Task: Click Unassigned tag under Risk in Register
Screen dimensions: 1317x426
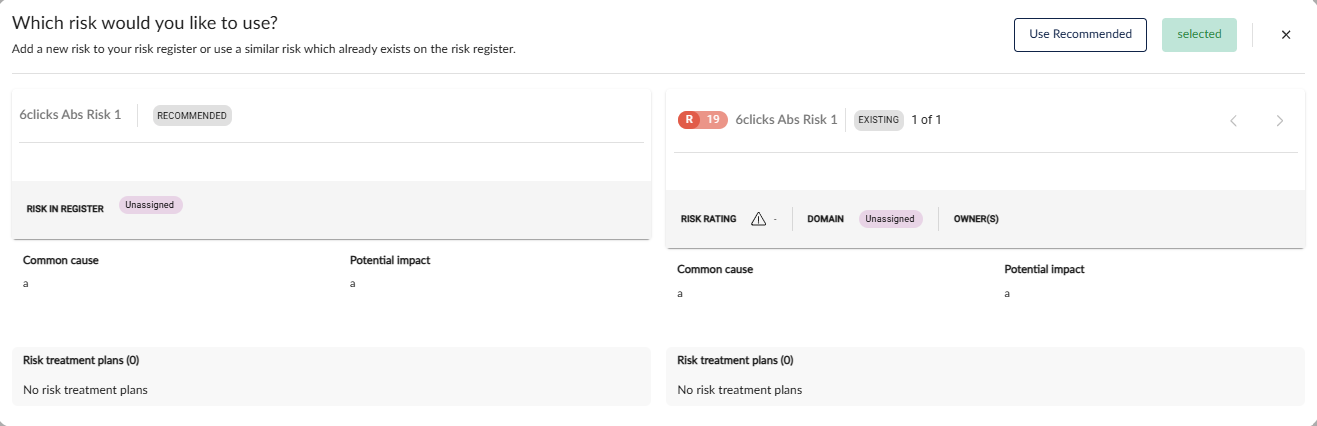Action: 151,205
